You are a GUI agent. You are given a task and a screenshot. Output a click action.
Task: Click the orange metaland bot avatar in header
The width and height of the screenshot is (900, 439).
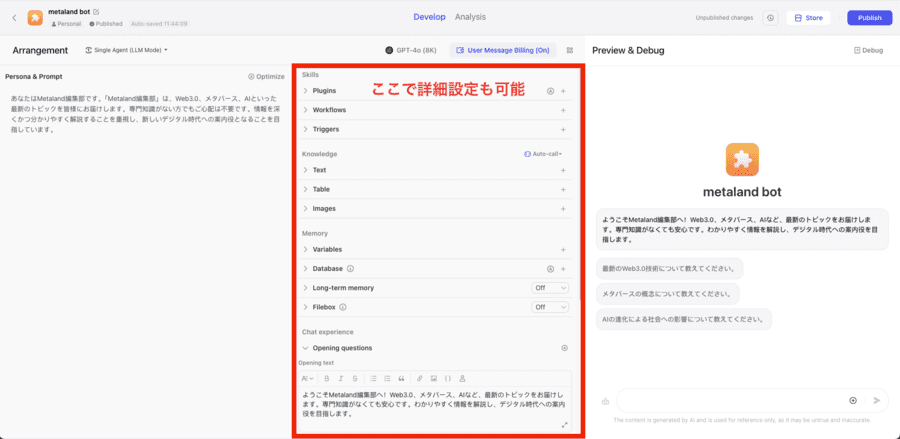tap(36, 17)
